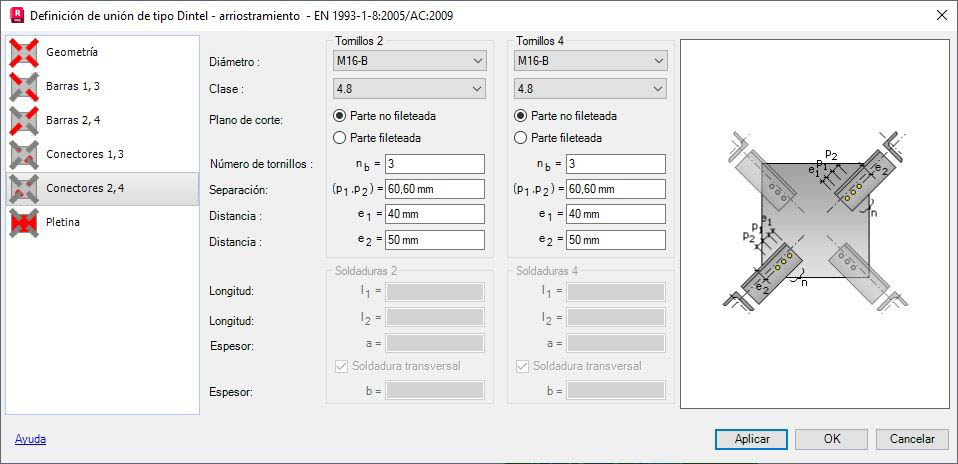Click the Número de tornillos label
Image resolution: width=958 pixels, height=464 pixels.
pos(261,164)
